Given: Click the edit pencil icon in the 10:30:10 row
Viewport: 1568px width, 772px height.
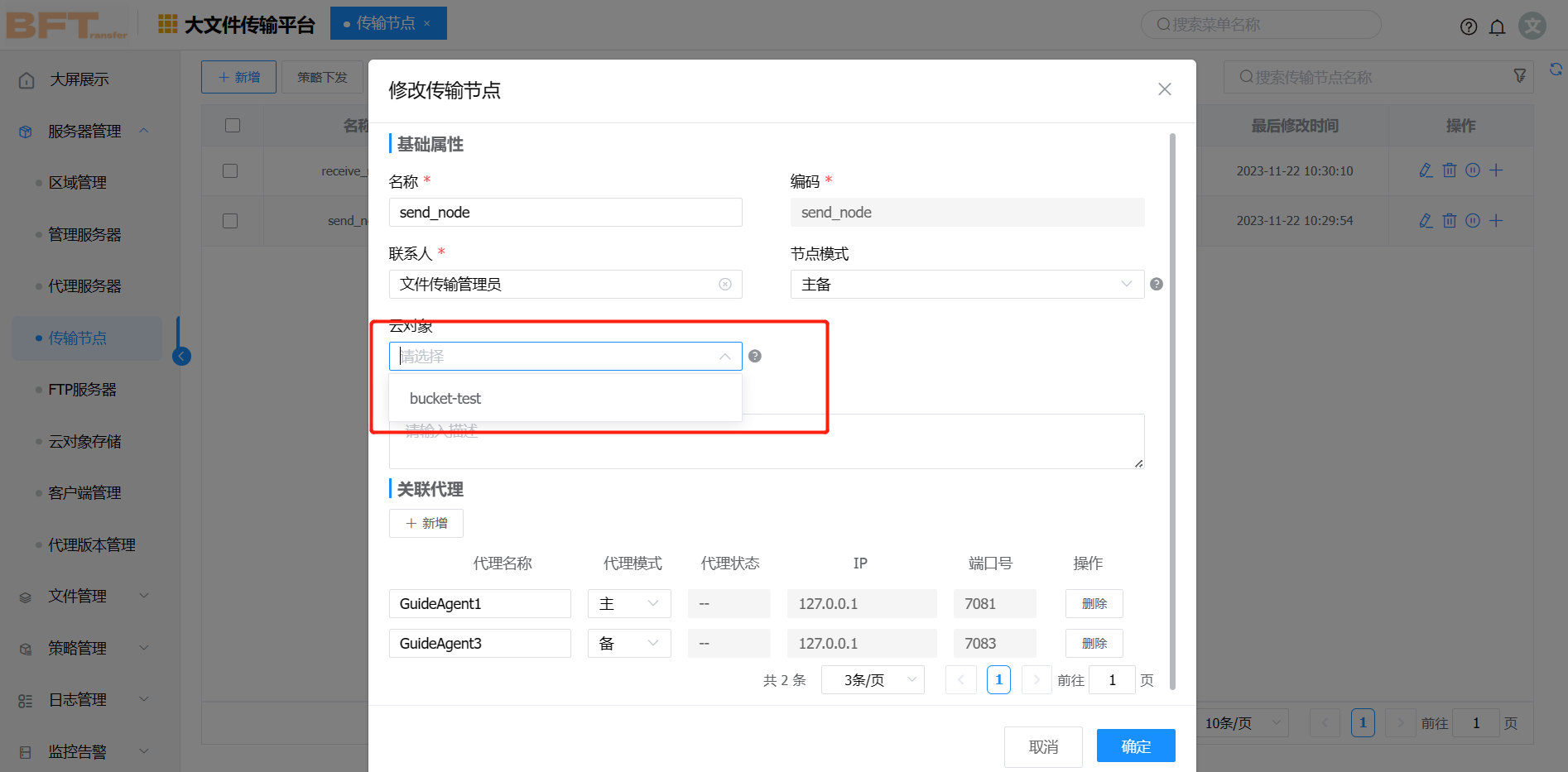Looking at the screenshot, I should (1426, 170).
